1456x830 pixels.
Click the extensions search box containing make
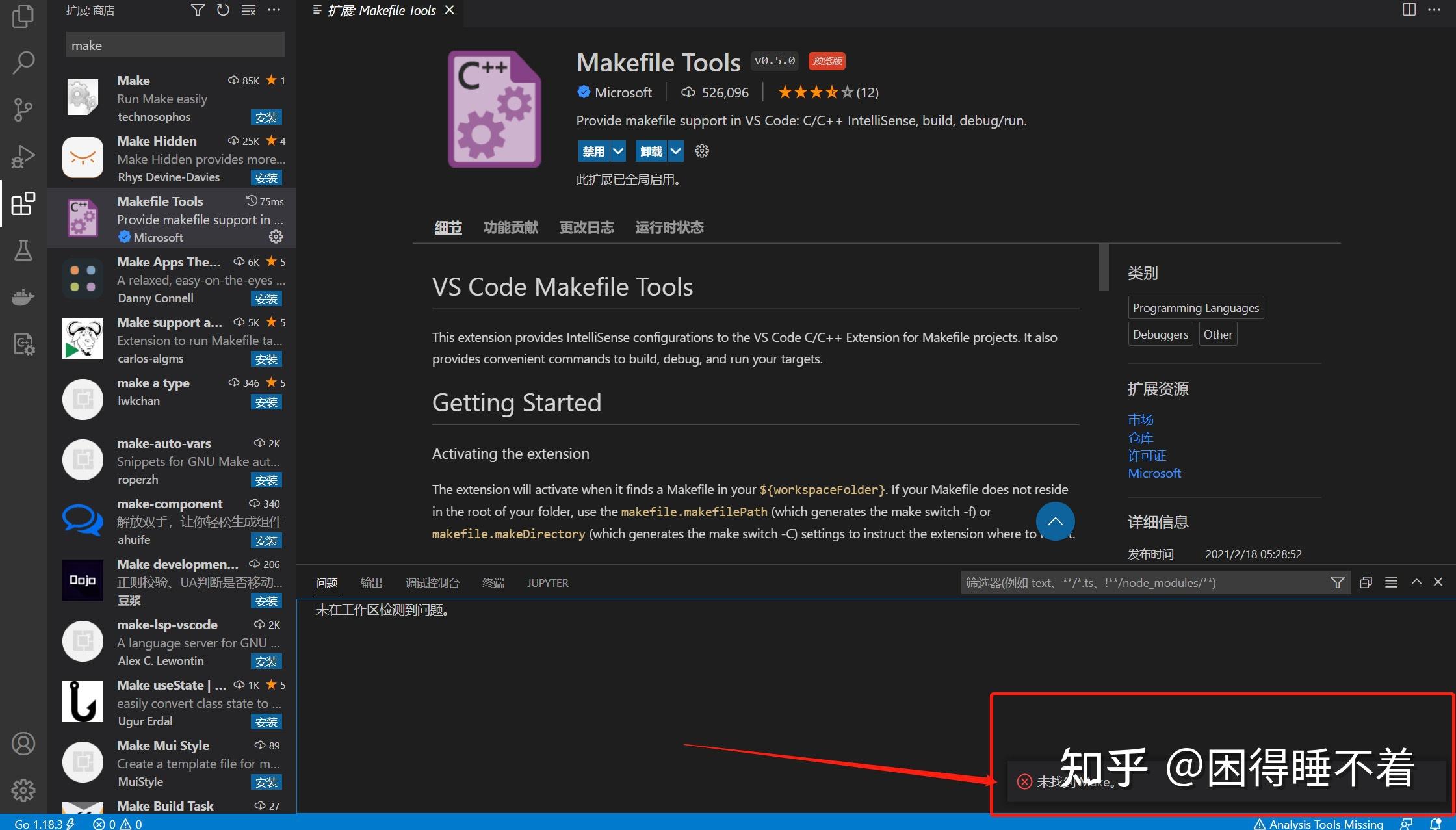175,45
